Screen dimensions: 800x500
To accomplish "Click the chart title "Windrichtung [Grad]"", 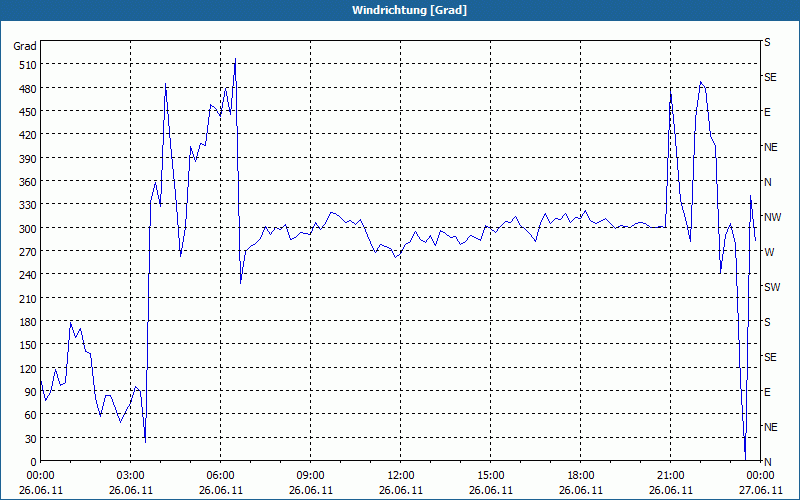I will [409, 10].
